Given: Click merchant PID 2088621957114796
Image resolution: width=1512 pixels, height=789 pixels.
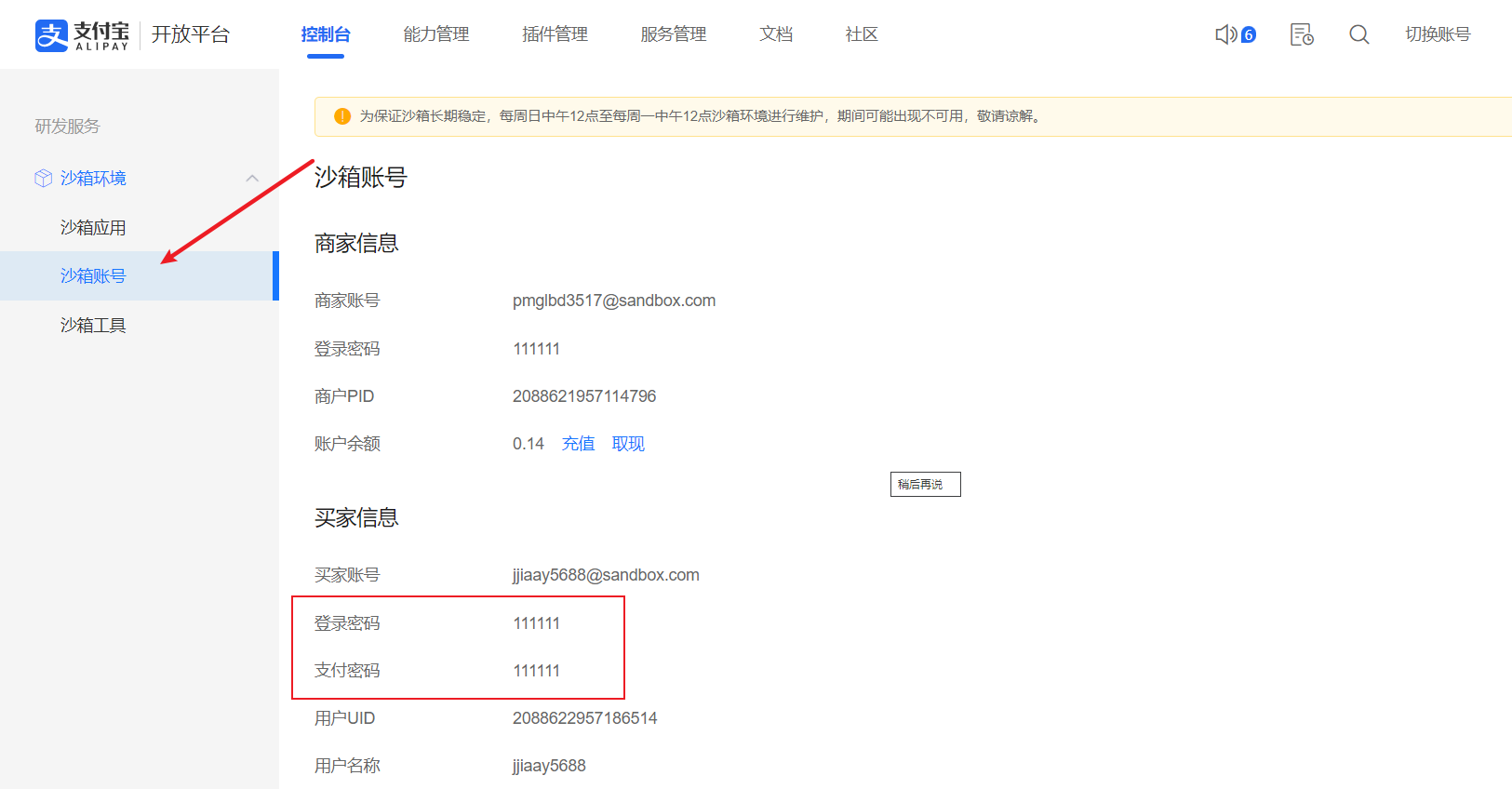Looking at the screenshot, I should click(584, 396).
